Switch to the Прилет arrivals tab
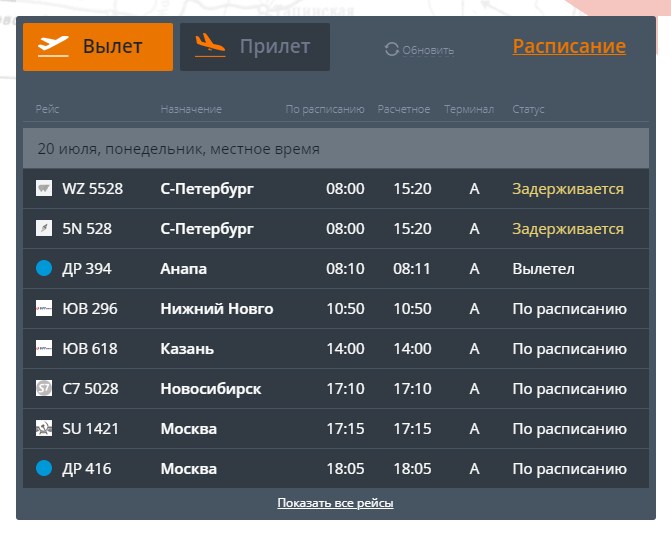Image resolution: width=671 pixels, height=535 pixels. [255, 47]
